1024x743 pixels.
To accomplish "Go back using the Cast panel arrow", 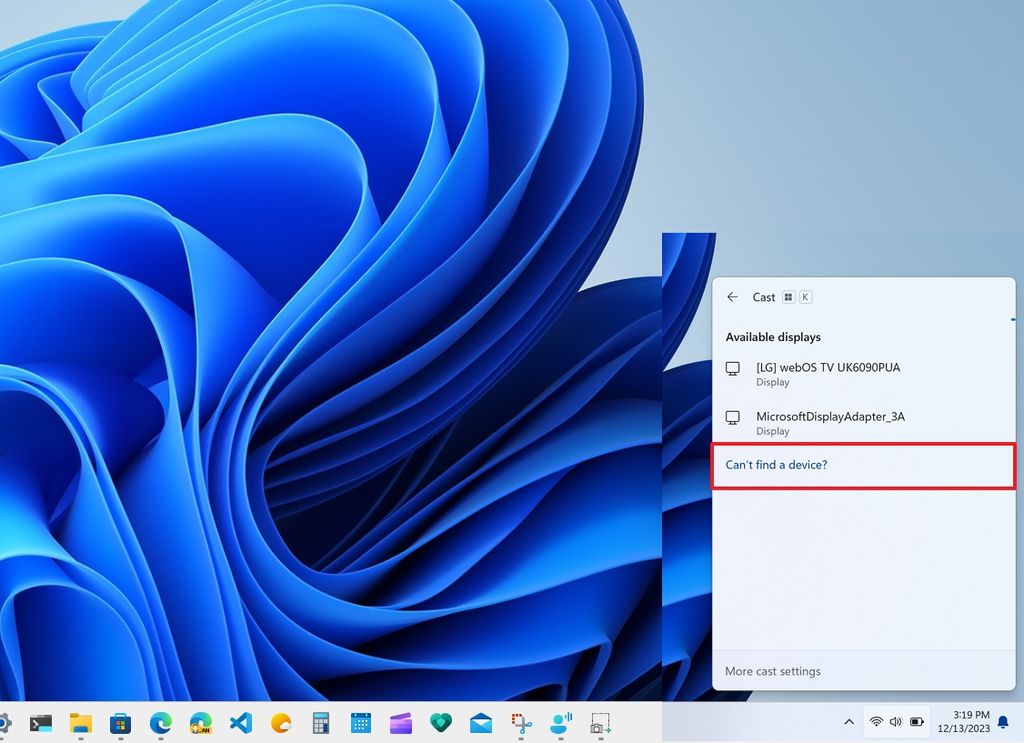I will tap(733, 297).
